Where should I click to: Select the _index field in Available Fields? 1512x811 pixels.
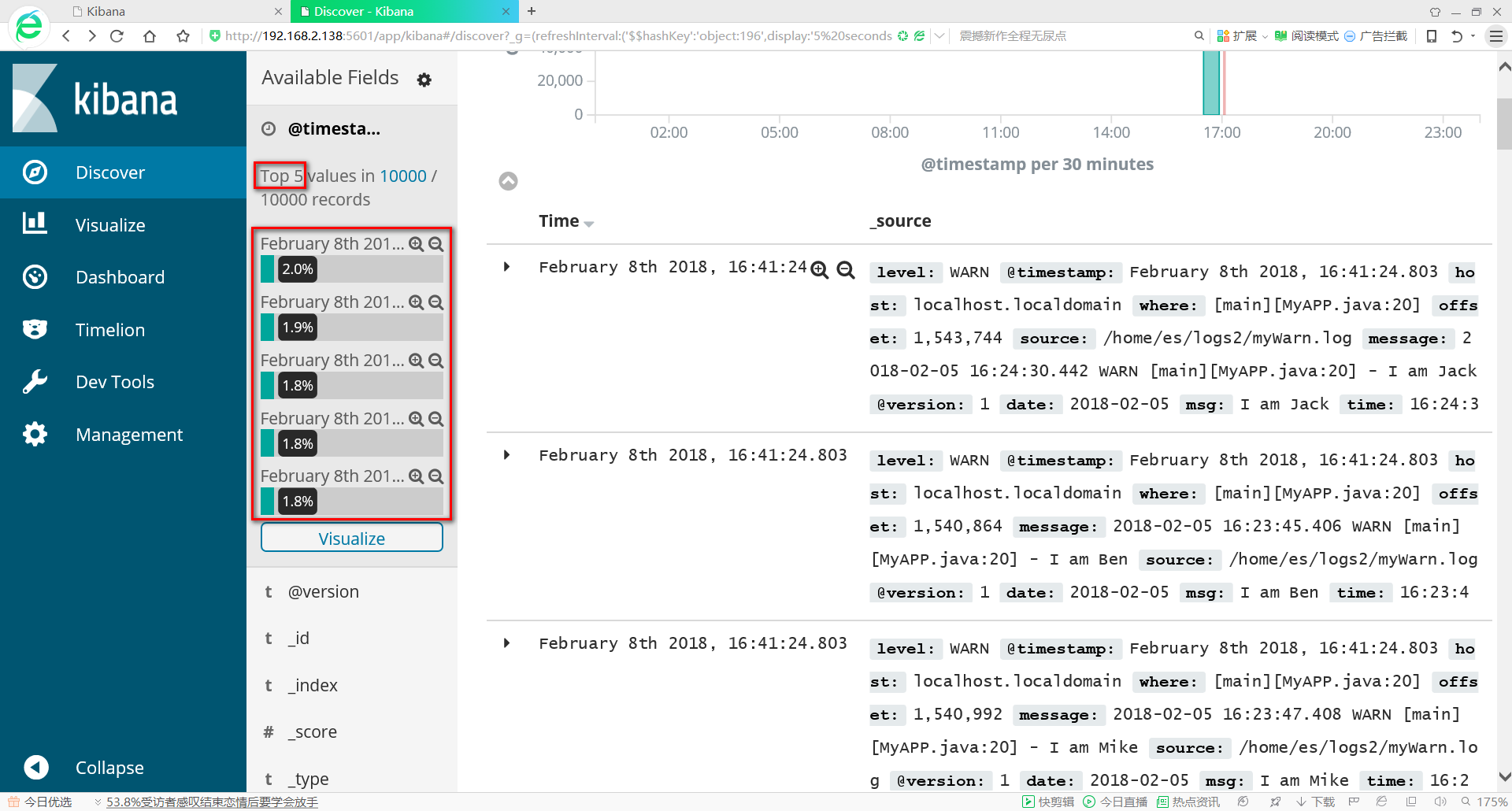tap(313, 685)
